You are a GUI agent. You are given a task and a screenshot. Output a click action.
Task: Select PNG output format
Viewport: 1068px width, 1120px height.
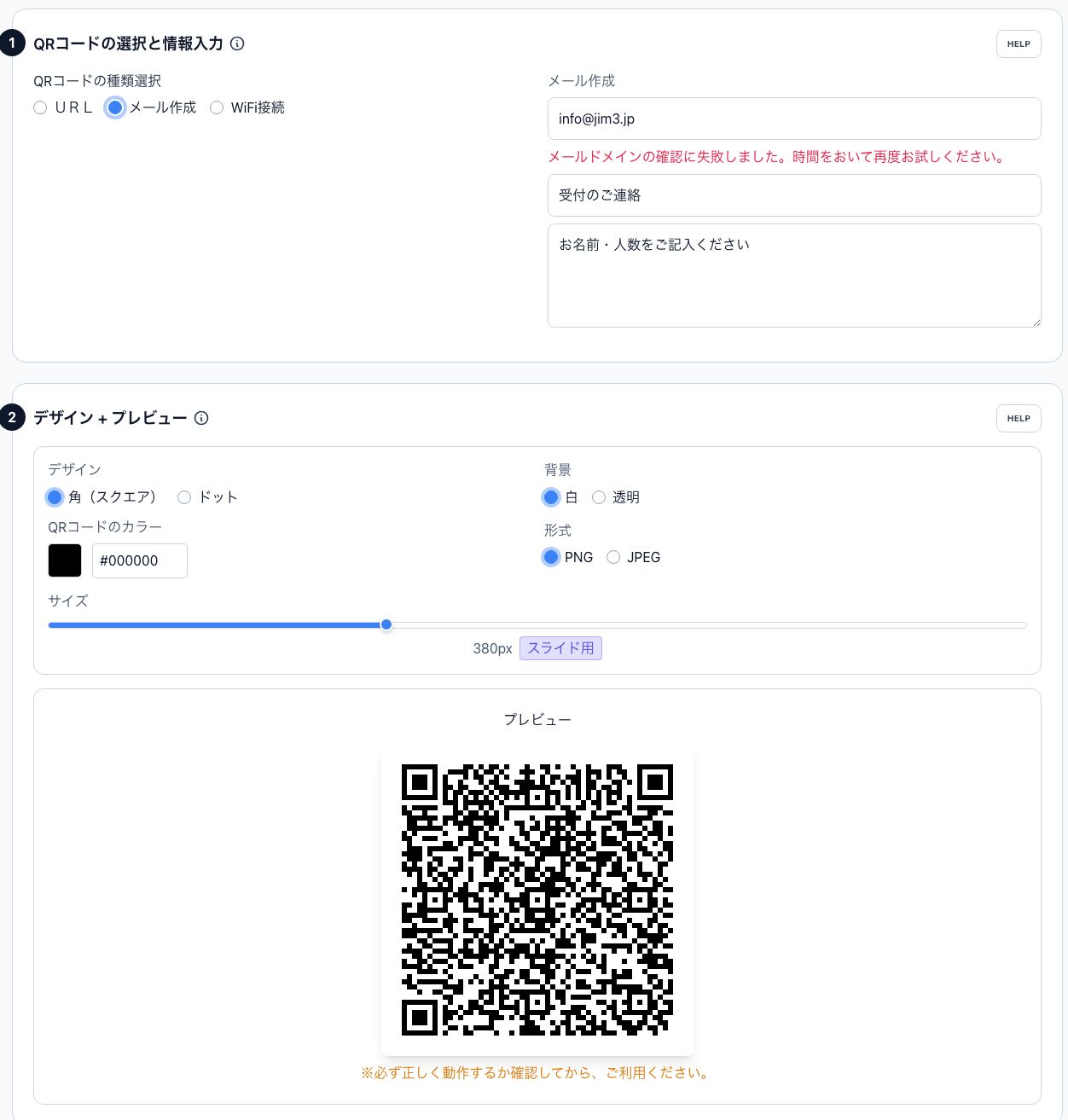[551, 557]
